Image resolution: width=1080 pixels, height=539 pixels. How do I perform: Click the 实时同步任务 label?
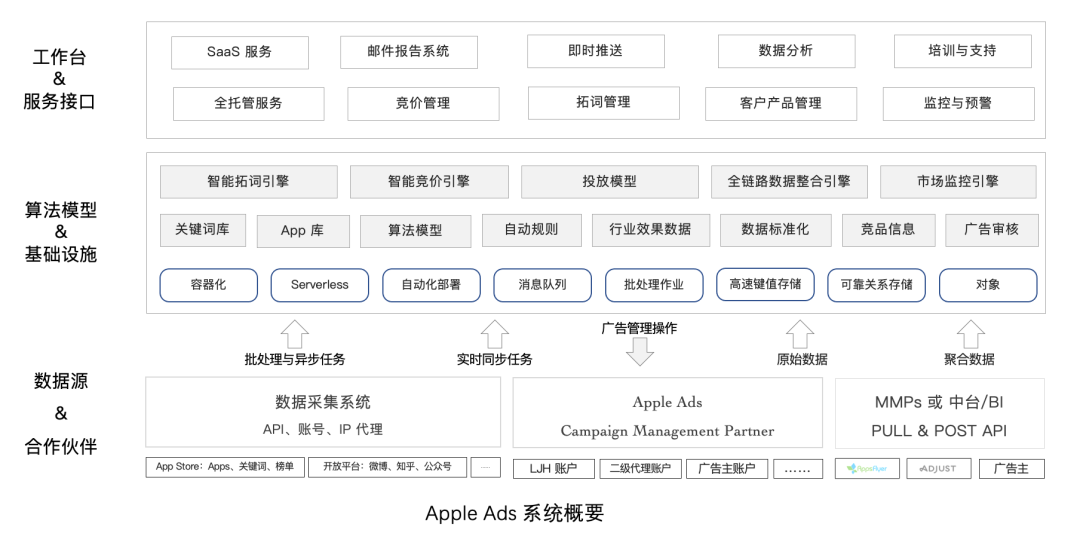[495, 359]
